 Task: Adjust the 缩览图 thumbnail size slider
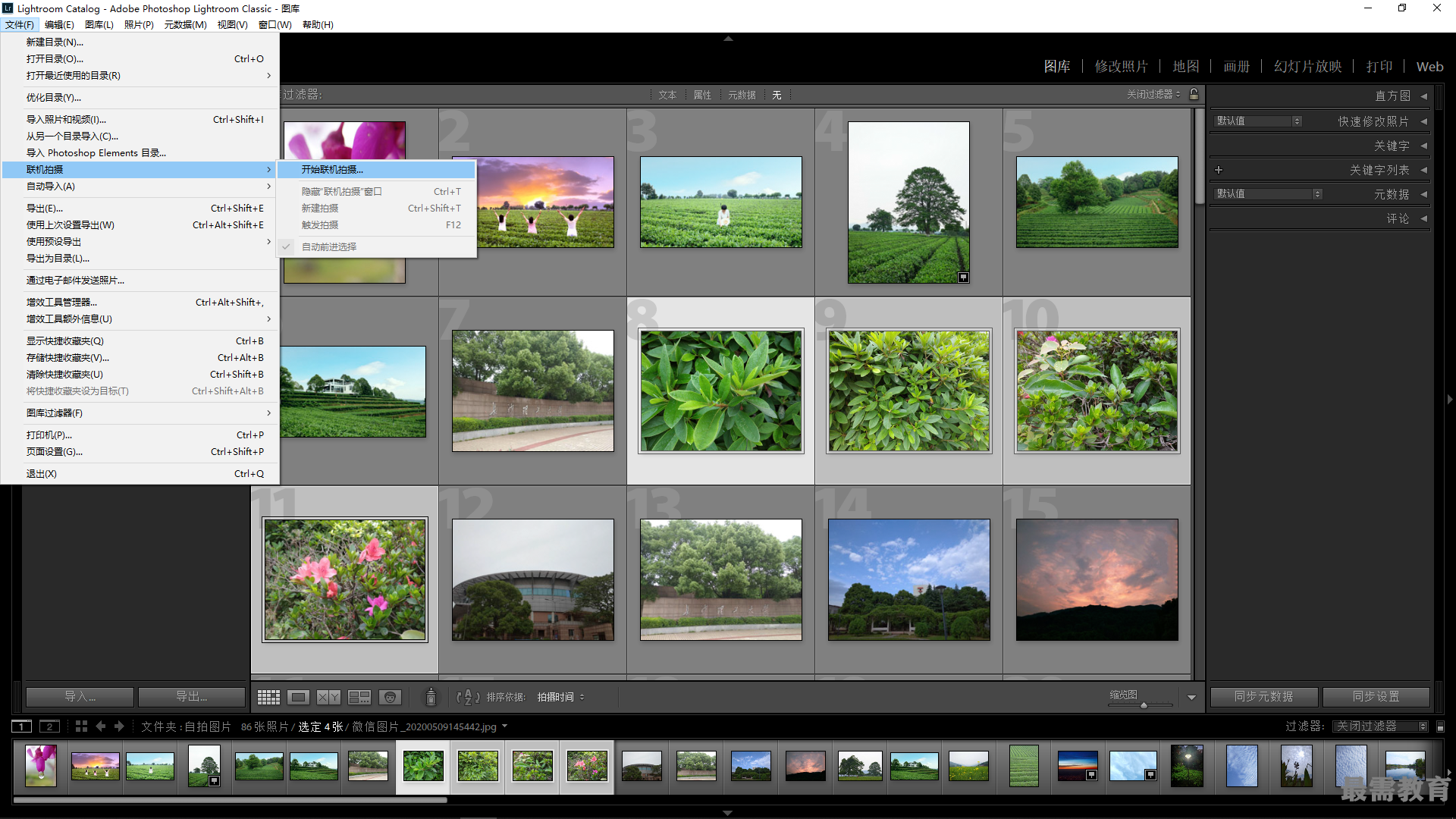tap(1144, 705)
